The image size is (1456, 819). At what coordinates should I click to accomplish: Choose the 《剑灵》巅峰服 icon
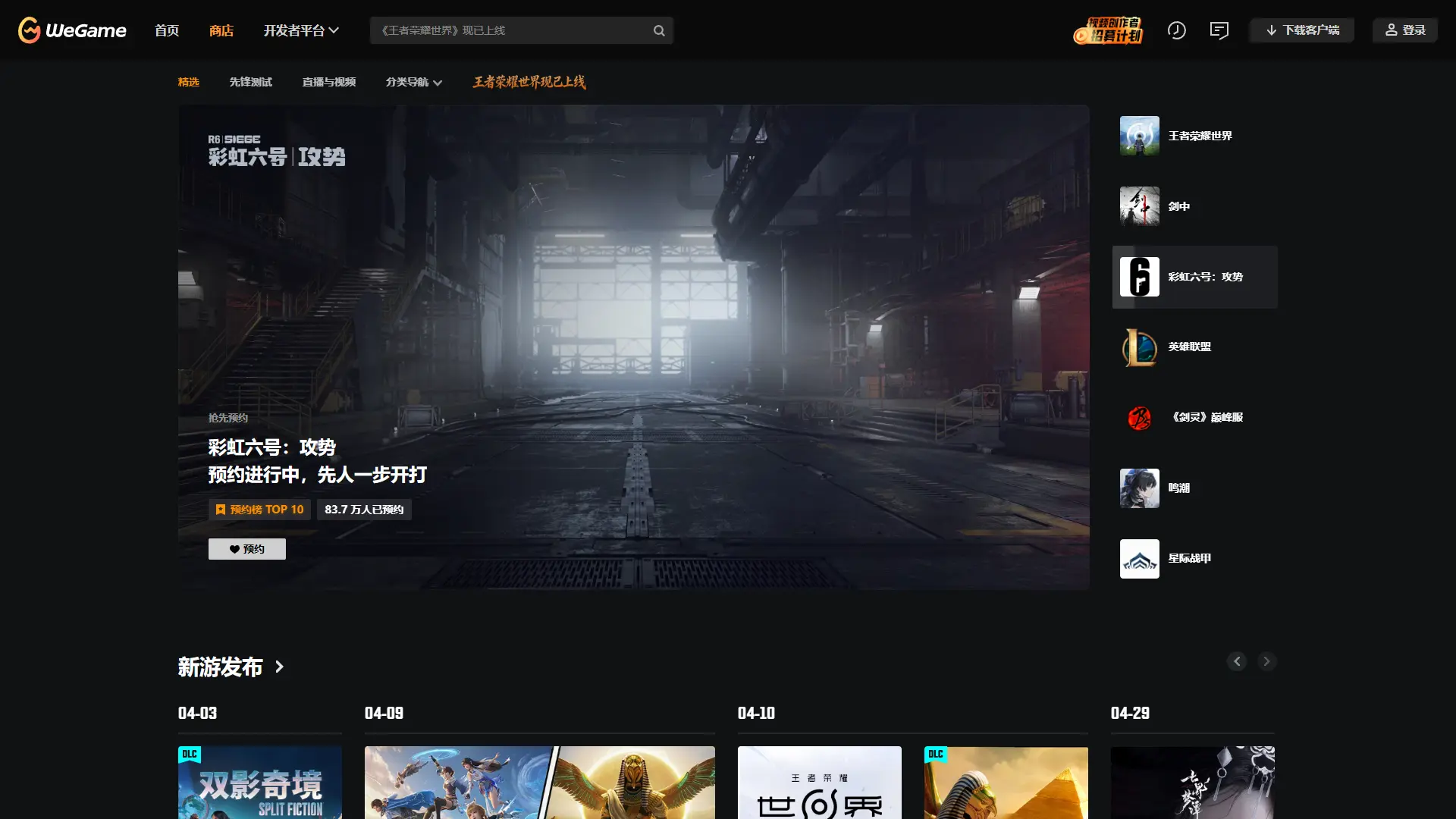point(1139,418)
